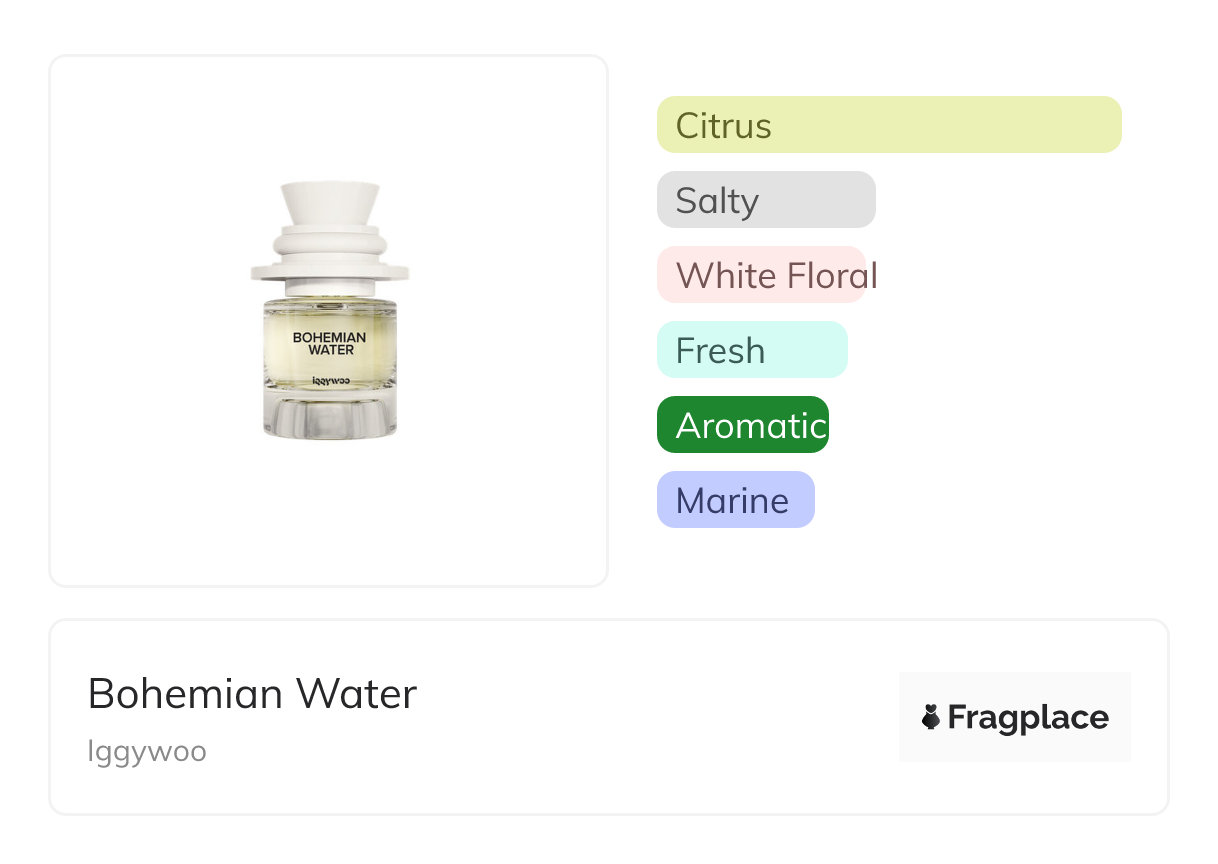Click the Fragplace perfume bottle logo icon
This screenshot has height=864, width=1218.
click(931, 717)
